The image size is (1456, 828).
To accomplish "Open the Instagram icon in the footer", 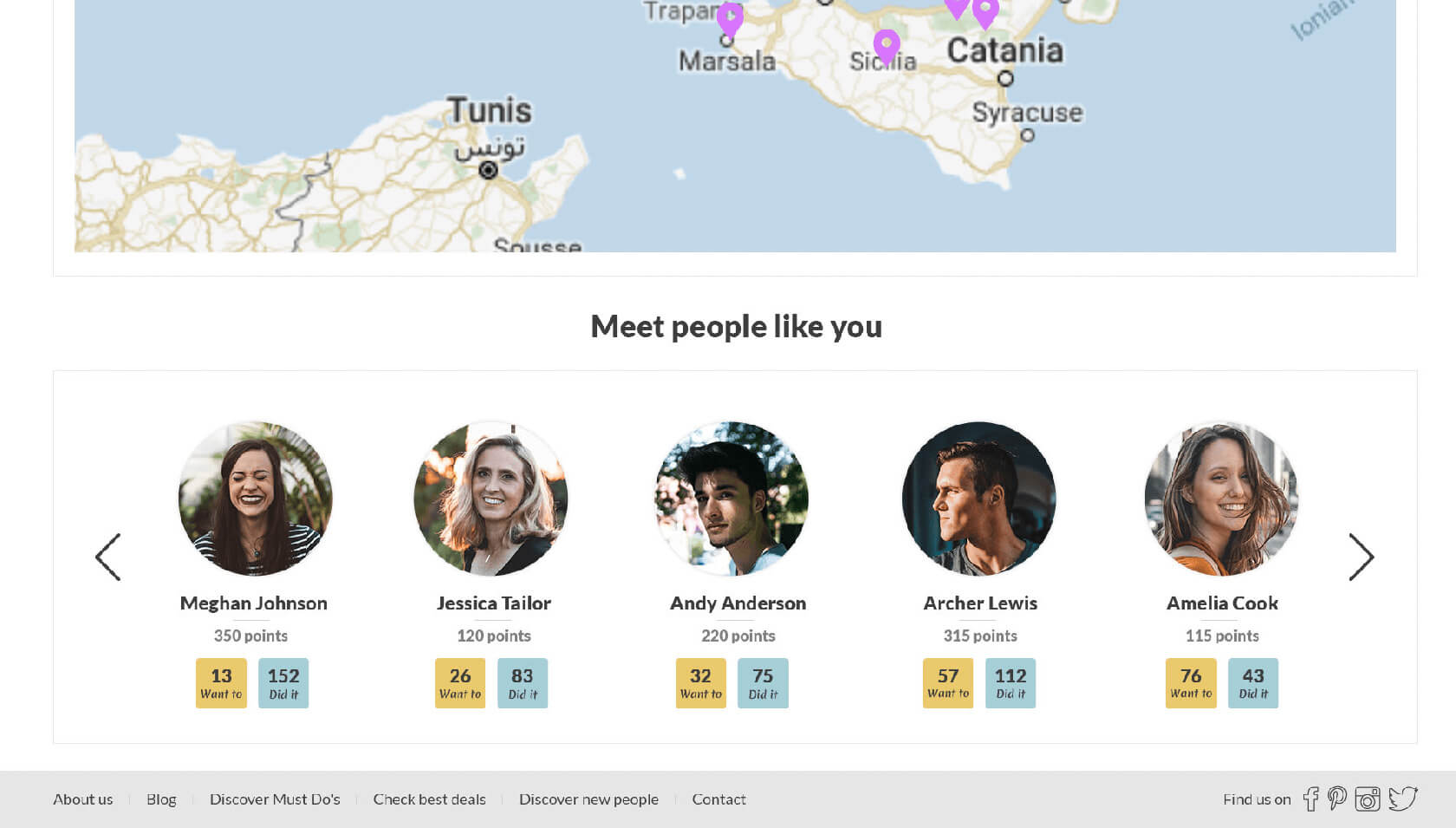I will [1368, 799].
